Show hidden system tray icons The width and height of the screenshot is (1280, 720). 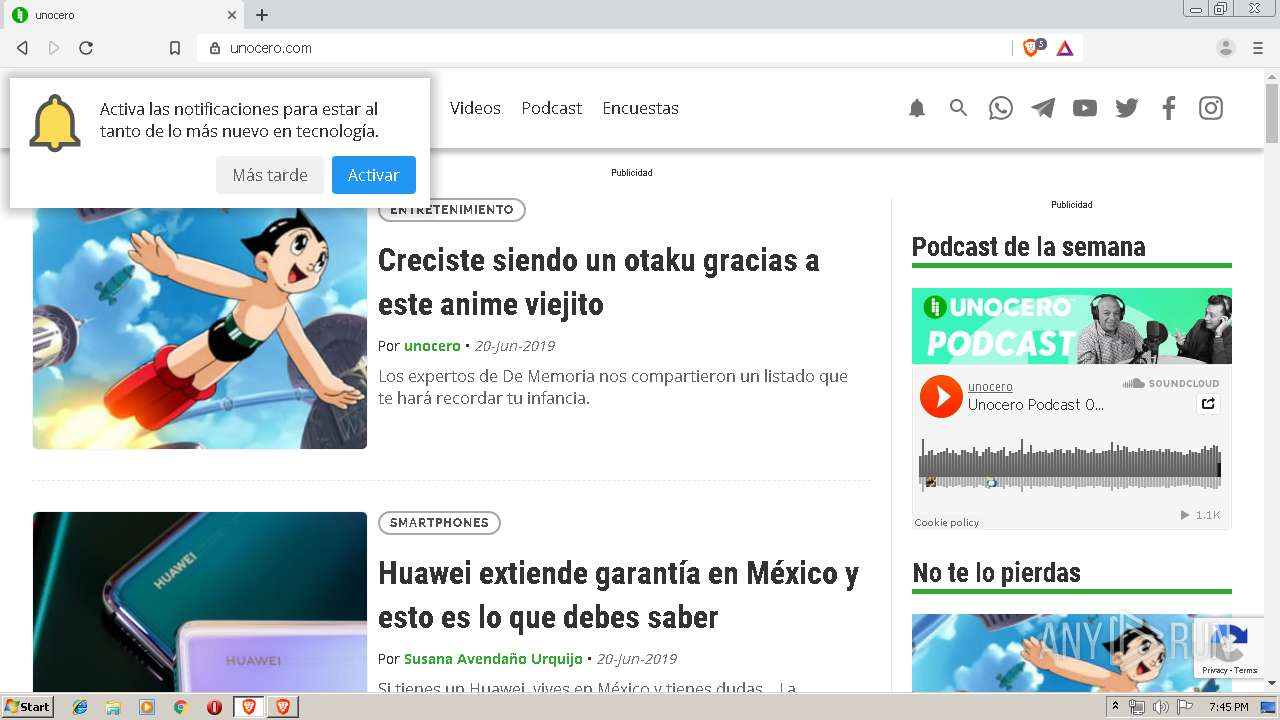point(1115,707)
